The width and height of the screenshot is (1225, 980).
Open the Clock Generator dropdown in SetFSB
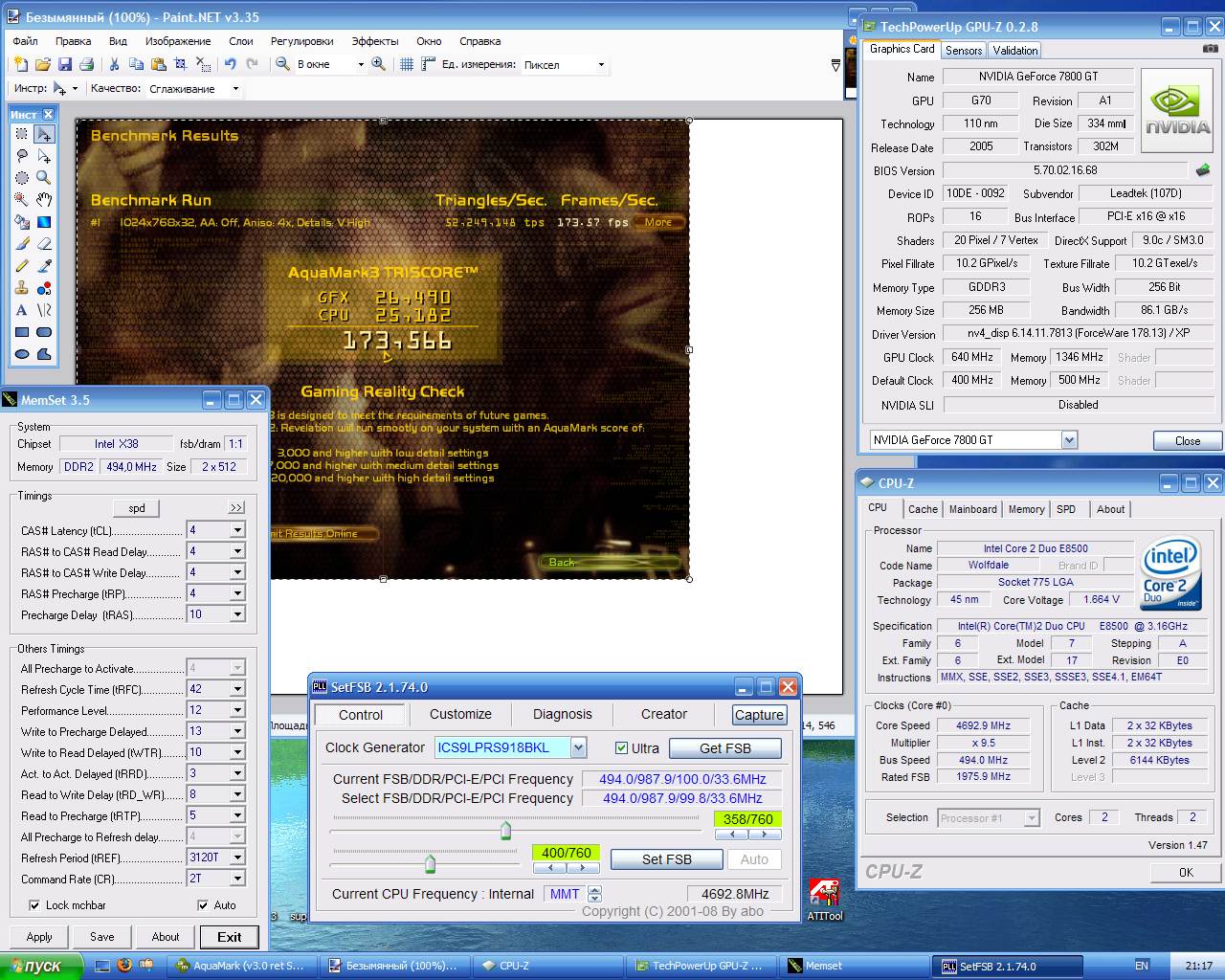(x=578, y=747)
